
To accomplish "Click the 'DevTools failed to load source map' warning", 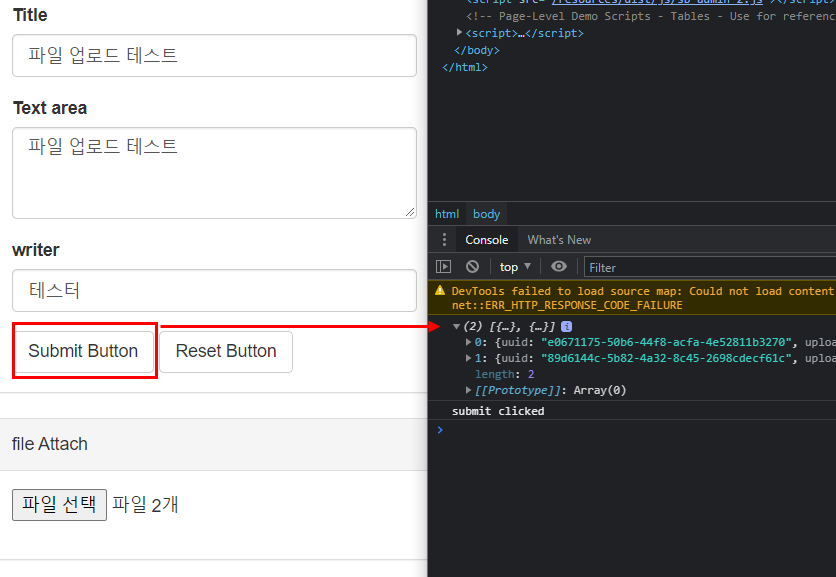I will (x=642, y=291).
